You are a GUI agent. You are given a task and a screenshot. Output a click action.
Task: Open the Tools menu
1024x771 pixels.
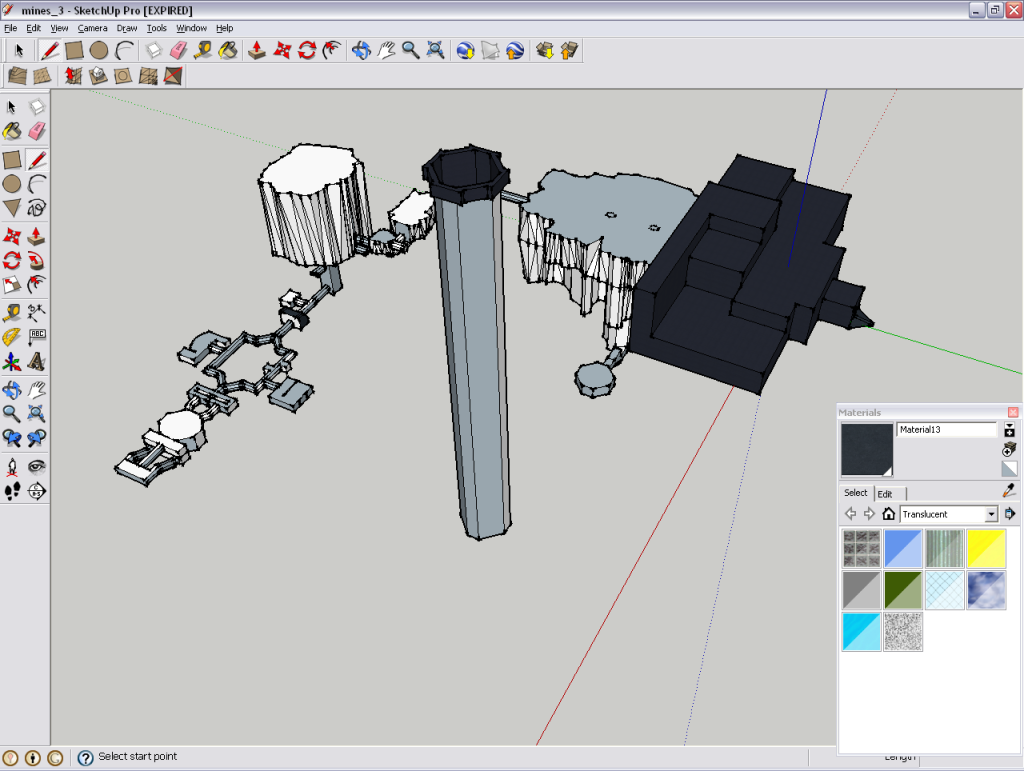click(x=156, y=28)
